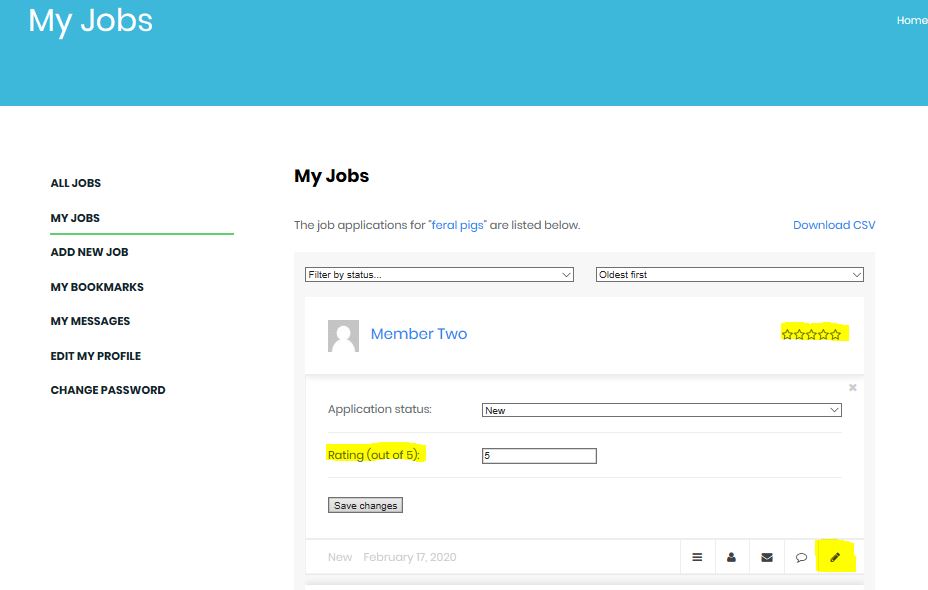This screenshot has height=590, width=928.
Task: Click the pencil edit icon
Action: [x=835, y=557]
